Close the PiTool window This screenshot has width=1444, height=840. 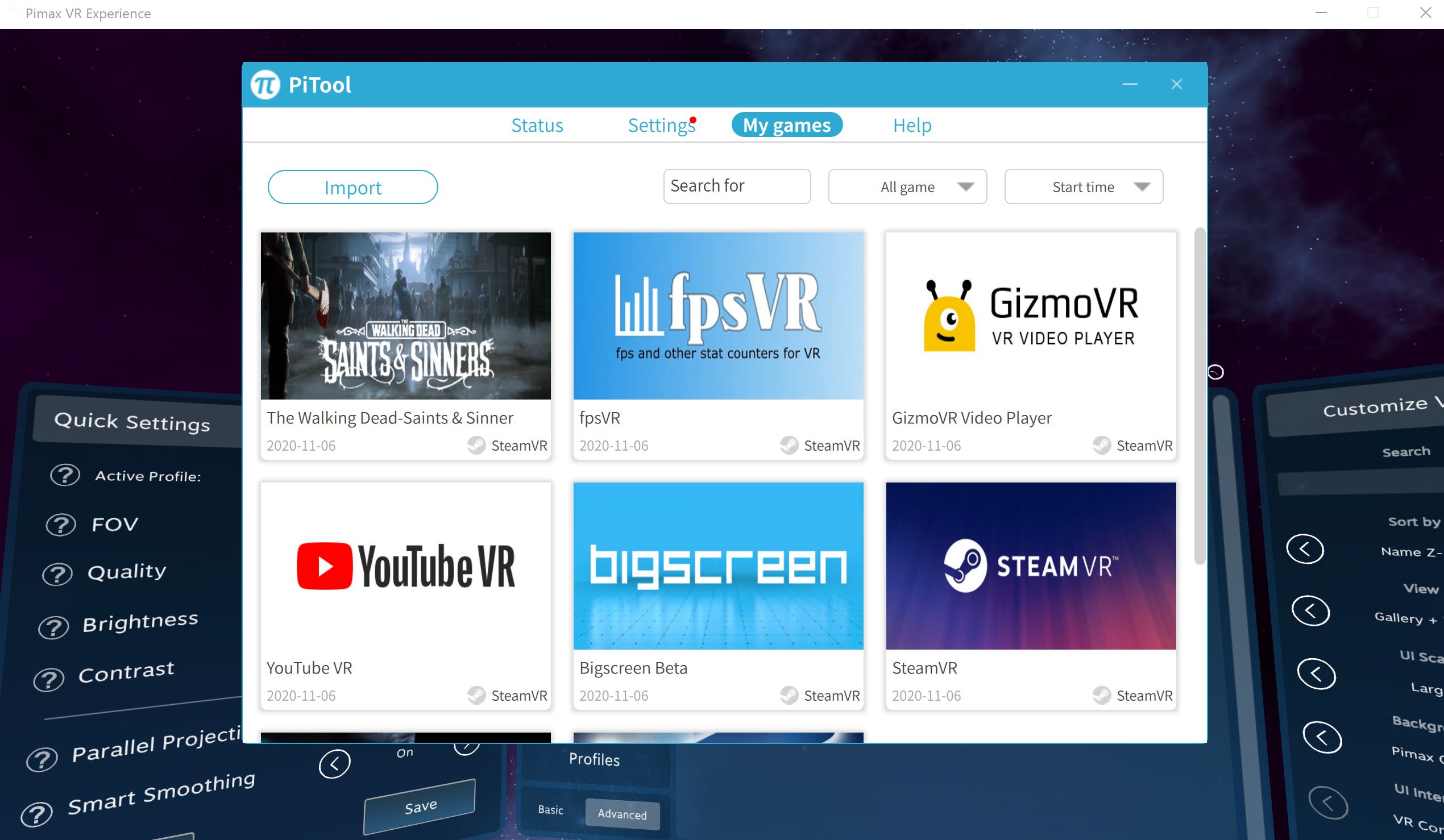pyautogui.click(x=1176, y=84)
